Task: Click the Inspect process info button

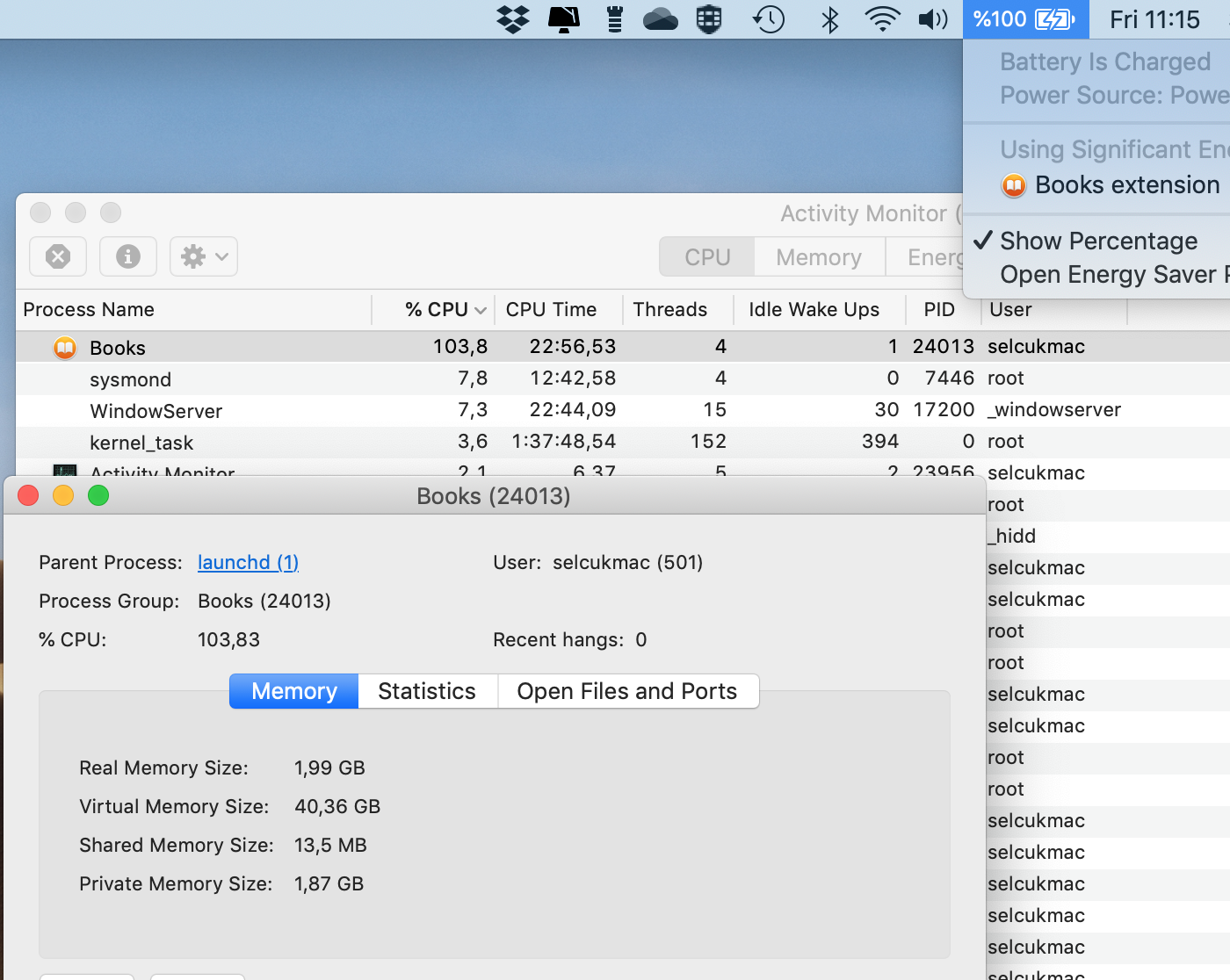Action: pyautogui.click(x=128, y=256)
